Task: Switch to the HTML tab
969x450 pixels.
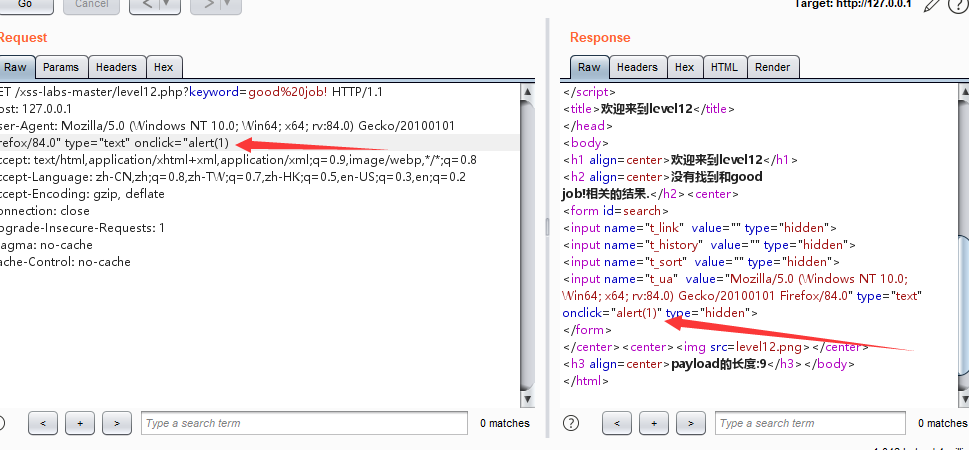Action: [724, 67]
